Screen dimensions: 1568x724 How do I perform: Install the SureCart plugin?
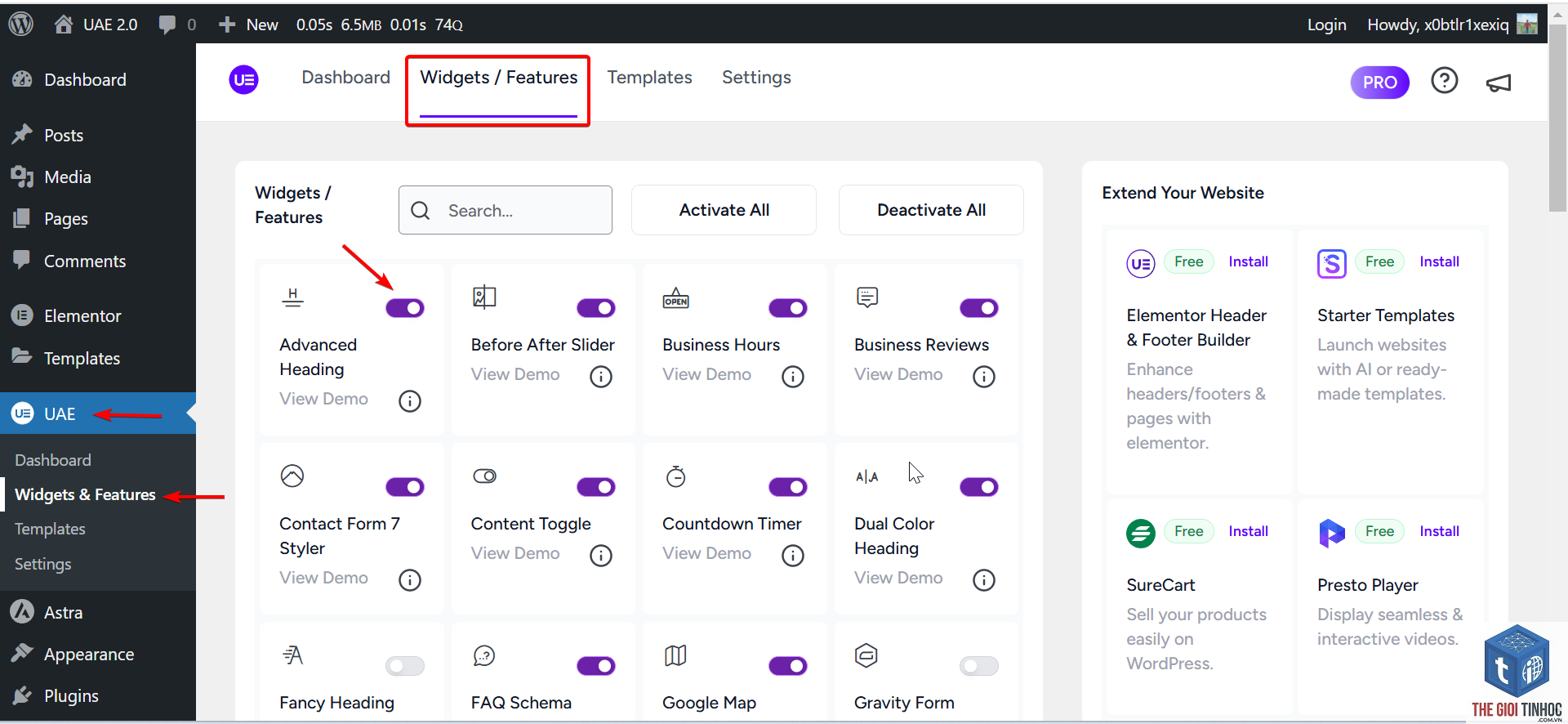pyautogui.click(x=1248, y=531)
